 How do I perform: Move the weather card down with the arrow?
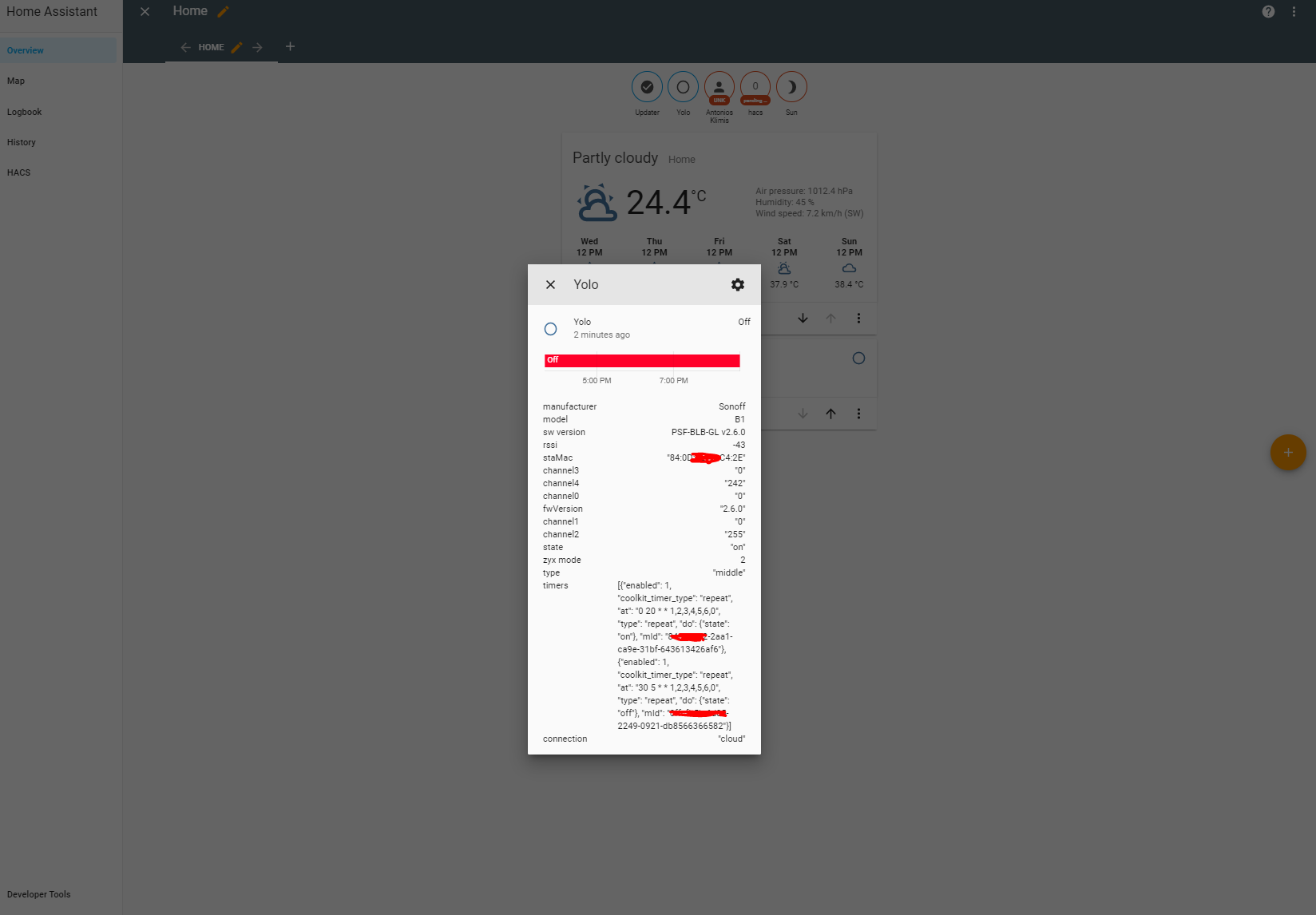[803, 318]
